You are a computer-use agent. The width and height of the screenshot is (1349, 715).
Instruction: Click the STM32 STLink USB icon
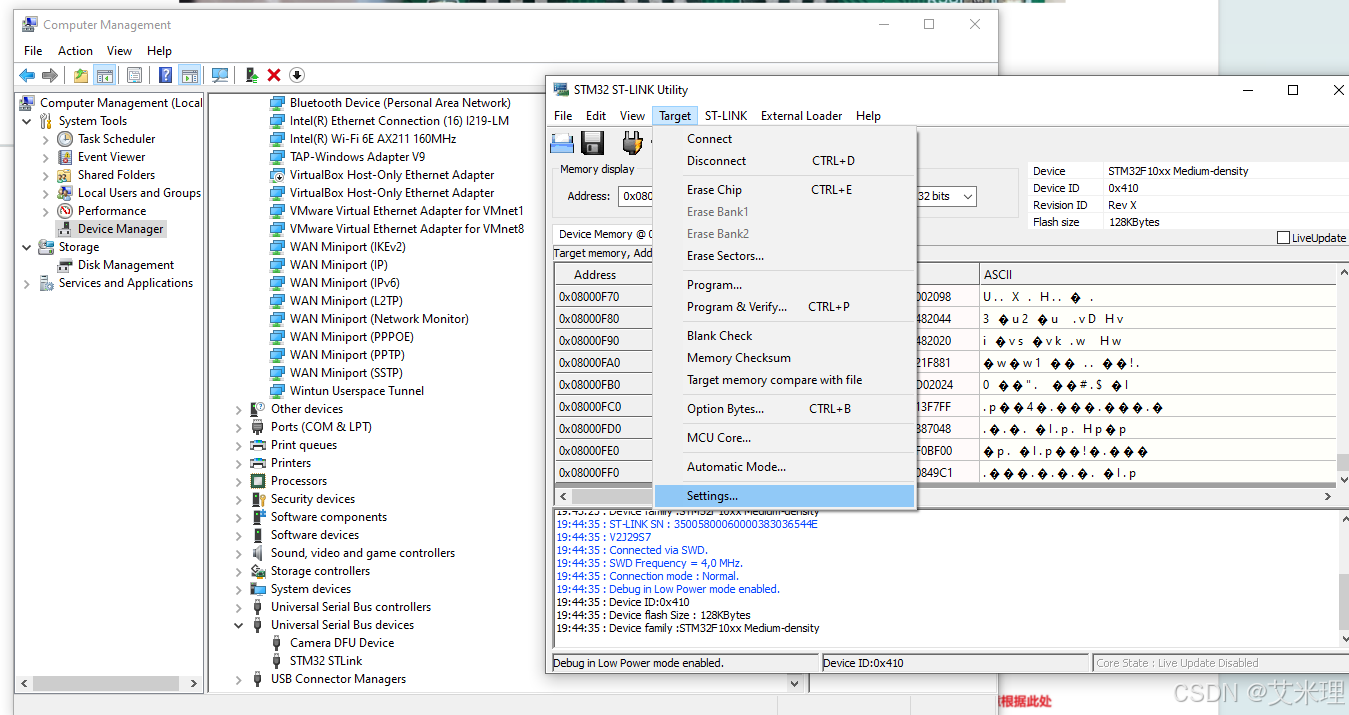pos(277,661)
